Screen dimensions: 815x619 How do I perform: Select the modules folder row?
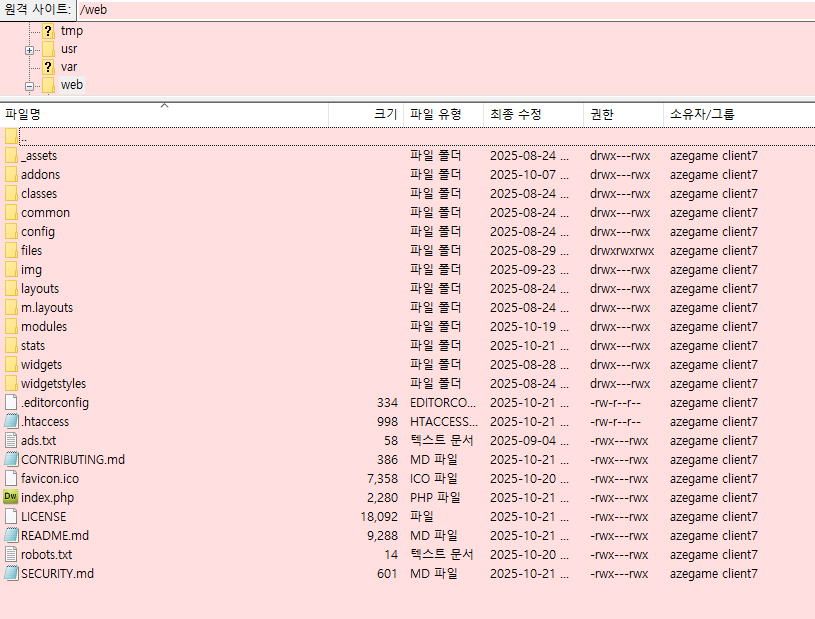[x=44, y=326]
